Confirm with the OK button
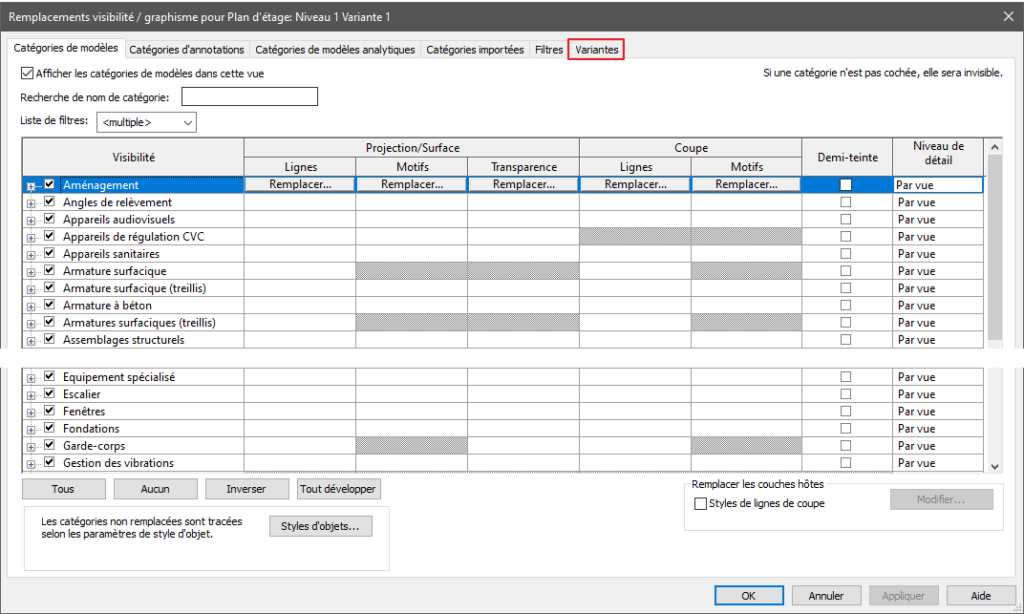This screenshot has width=1024, height=614. [749, 596]
